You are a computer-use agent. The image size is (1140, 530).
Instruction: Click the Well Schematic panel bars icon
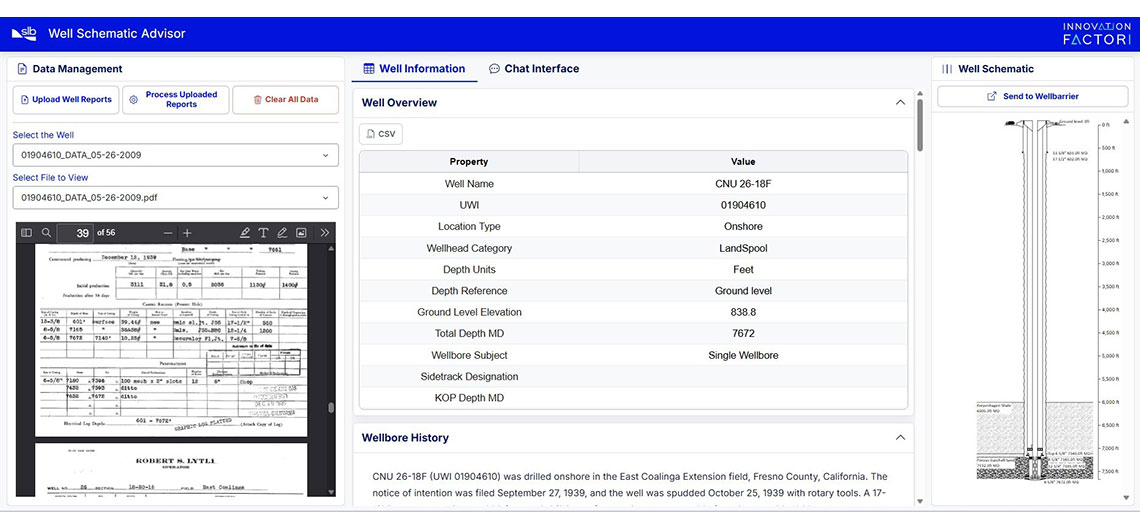coord(947,69)
